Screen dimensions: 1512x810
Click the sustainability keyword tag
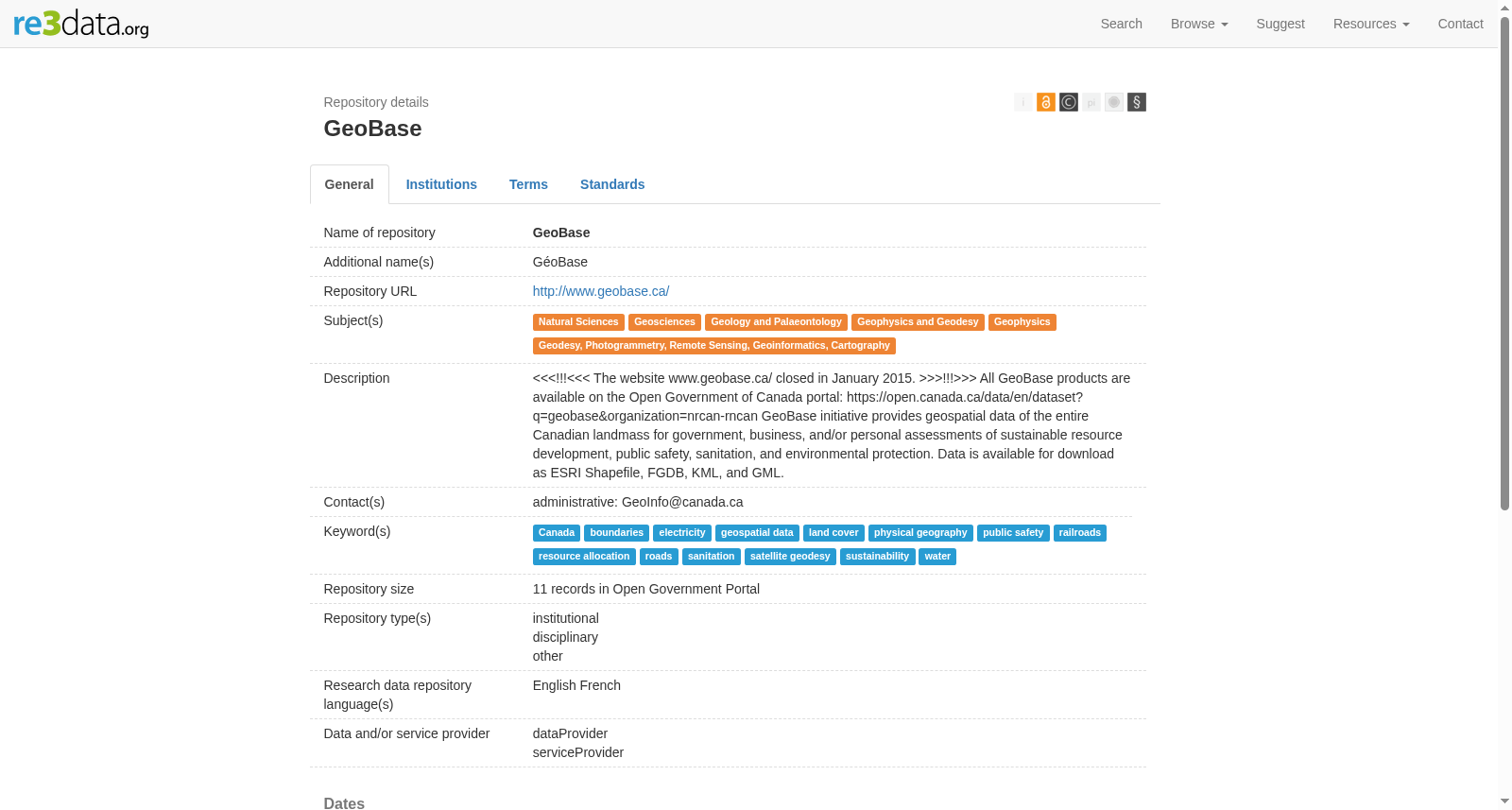point(877,557)
